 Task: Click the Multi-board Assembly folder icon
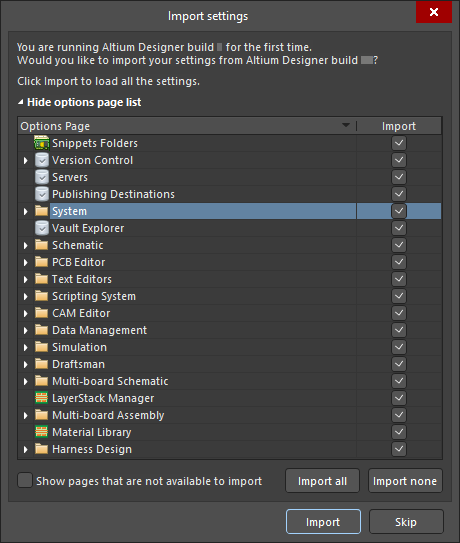(42, 415)
